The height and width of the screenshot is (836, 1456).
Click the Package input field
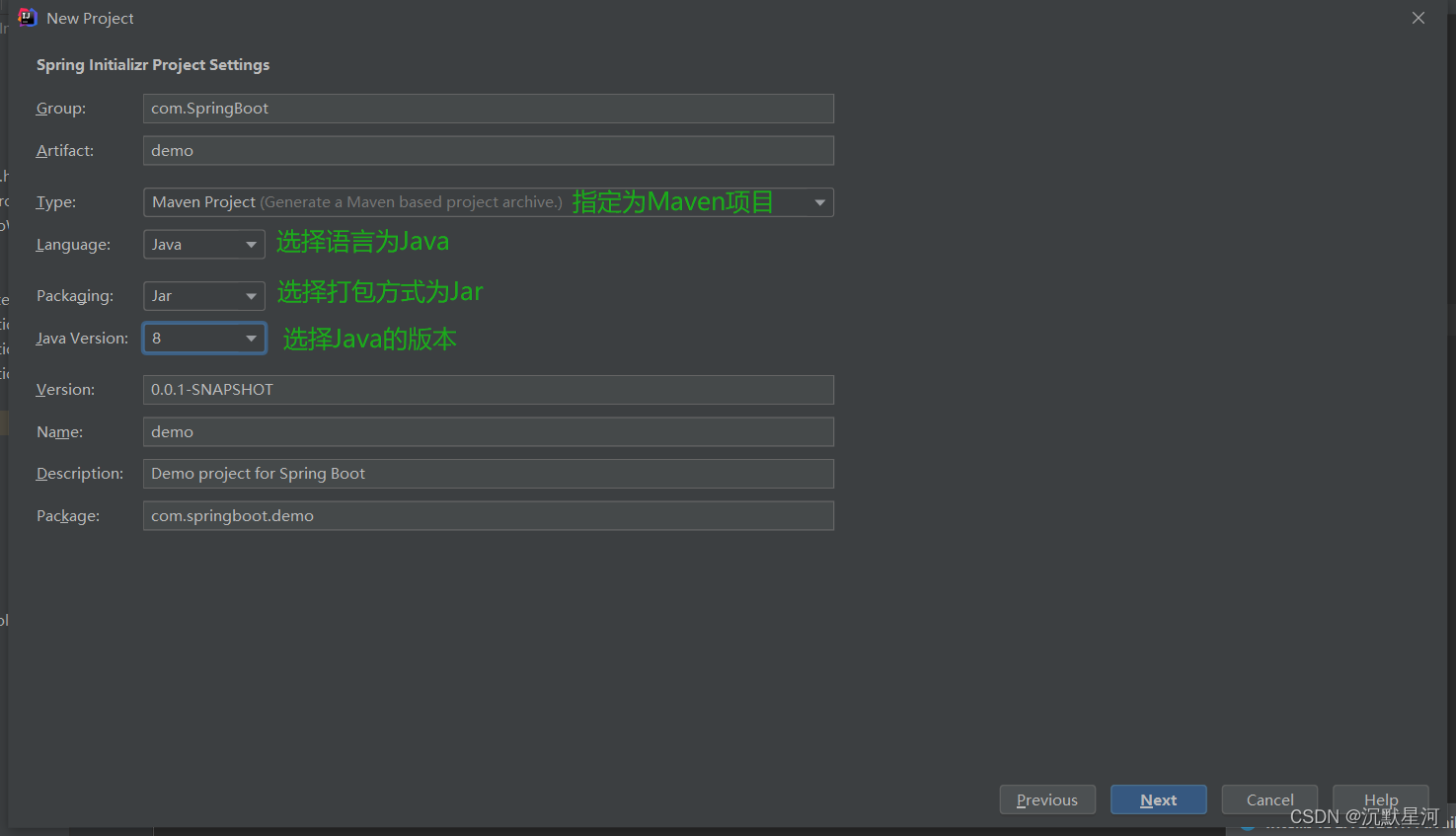[489, 516]
